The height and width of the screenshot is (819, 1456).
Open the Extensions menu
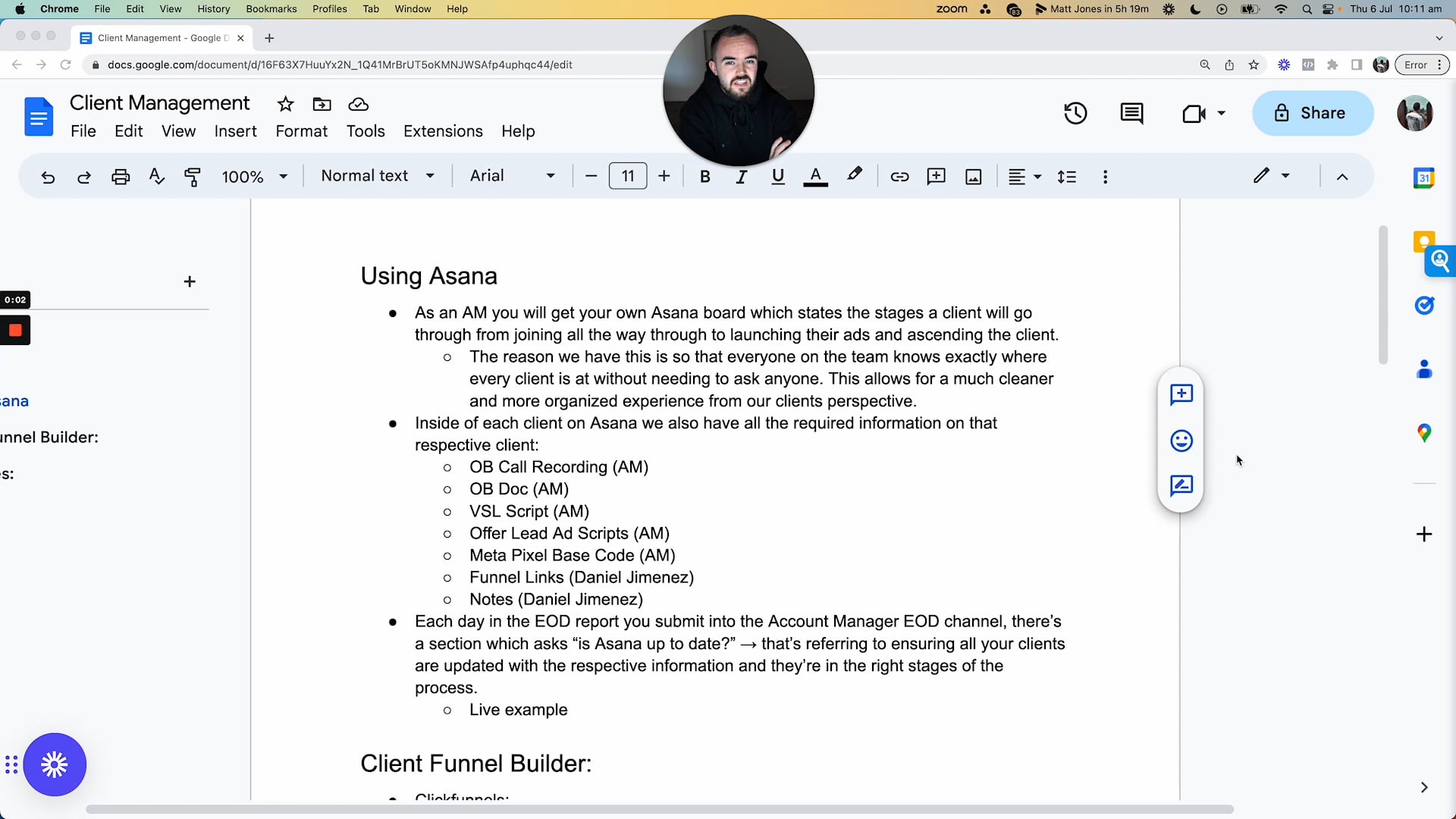pyautogui.click(x=443, y=131)
